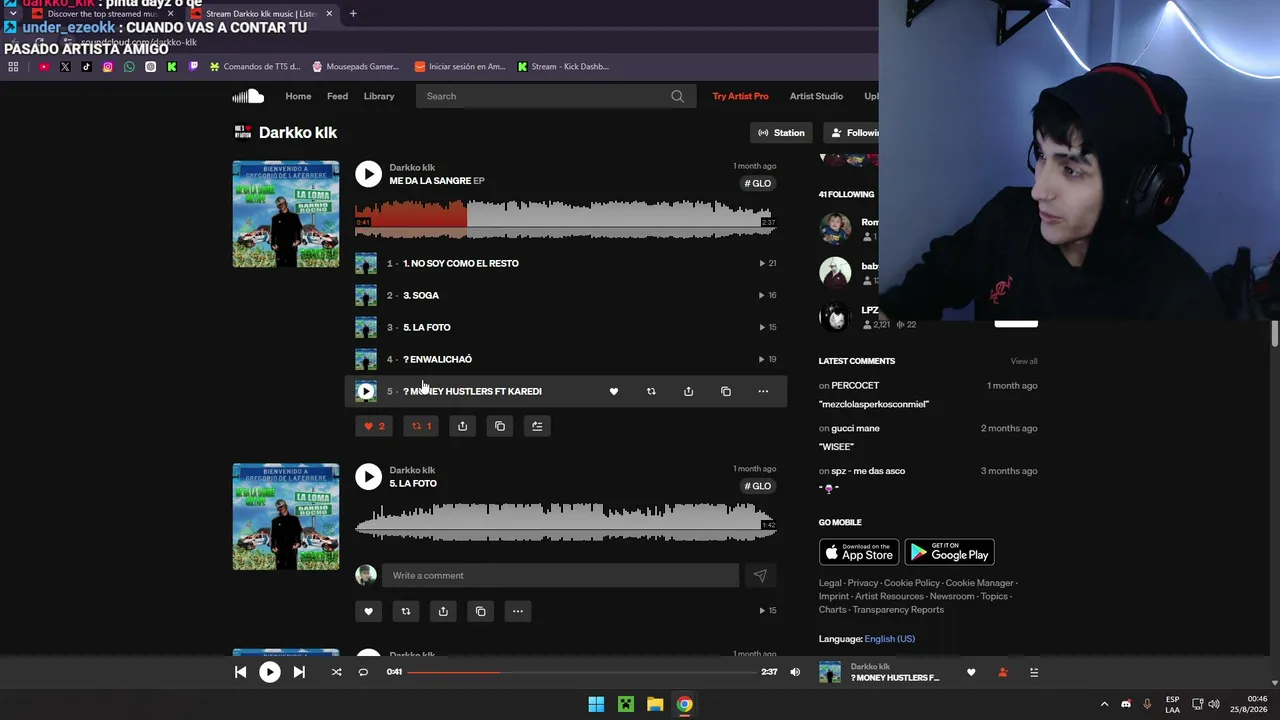
Task: Open the ME DA LA SANGRE album artwork
Action: pyautogui.click(x=286, y=214)
